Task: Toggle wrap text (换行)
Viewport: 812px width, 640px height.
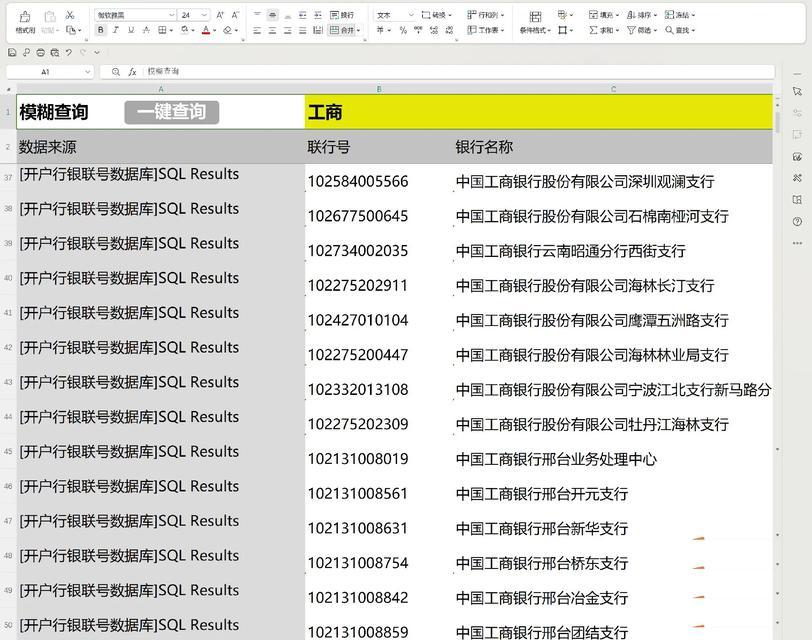Action: [x=342, y=15]
